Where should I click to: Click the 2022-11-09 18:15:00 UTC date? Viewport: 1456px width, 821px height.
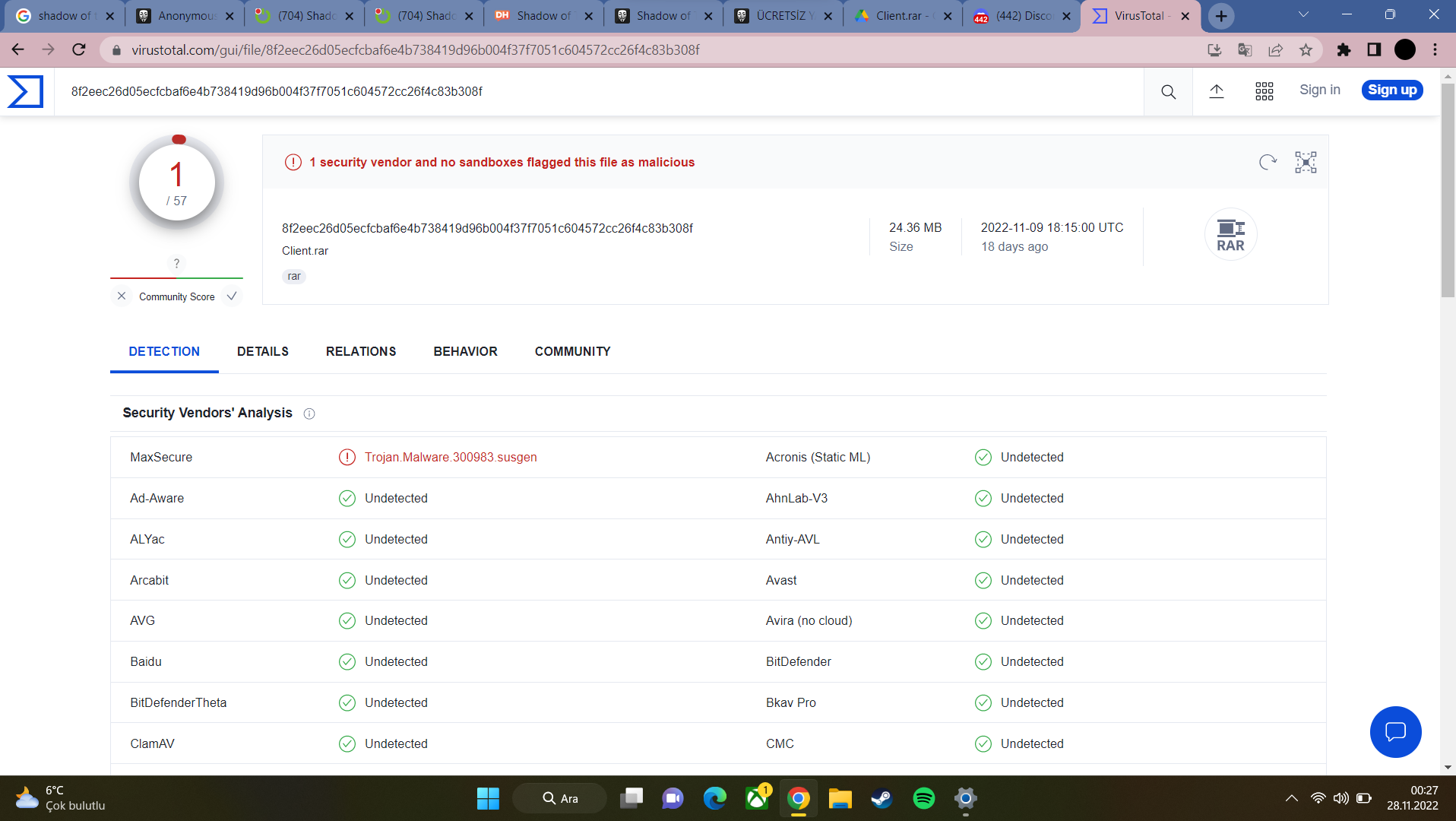point(1052,227)
